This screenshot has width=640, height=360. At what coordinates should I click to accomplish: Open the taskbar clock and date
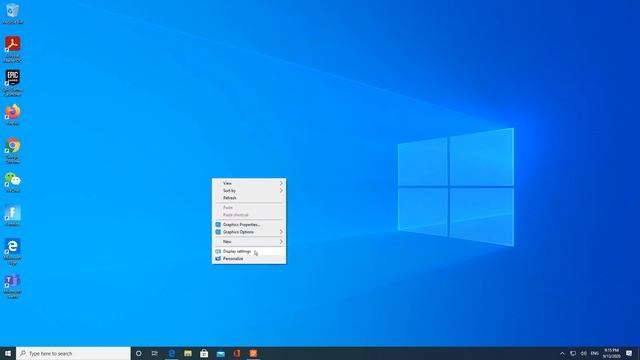(x=611, y=353)
